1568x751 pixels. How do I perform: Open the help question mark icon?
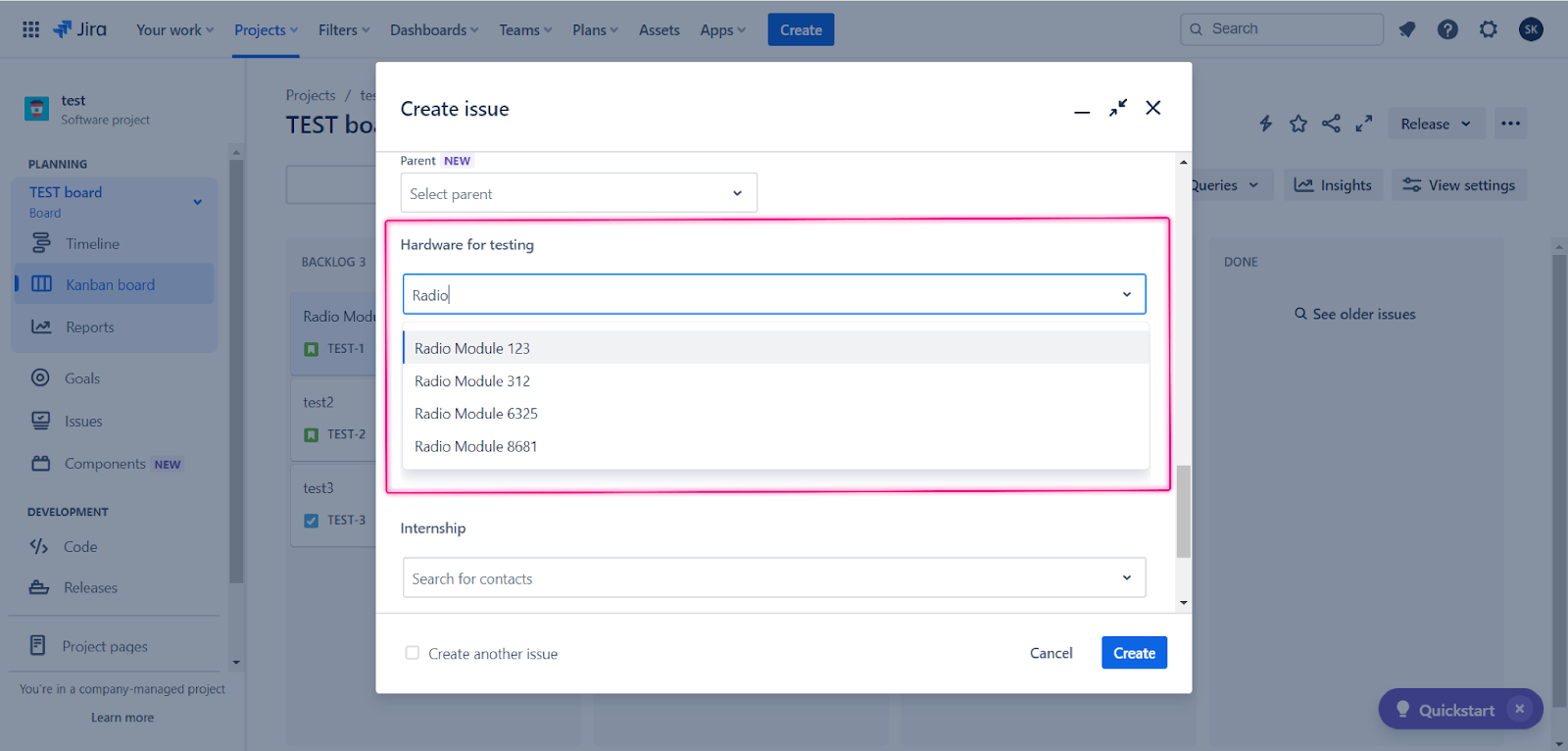[1447, 29]
